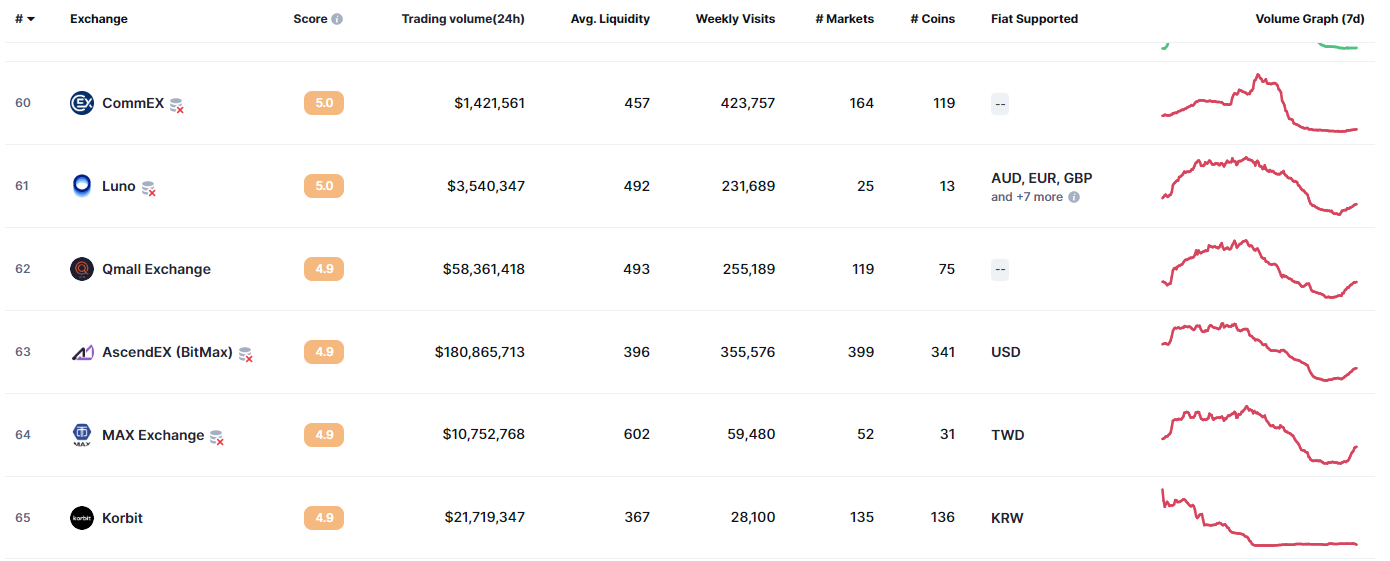
Task: Sort by Avg. Liquidity column header
Action: coord(610,19)
